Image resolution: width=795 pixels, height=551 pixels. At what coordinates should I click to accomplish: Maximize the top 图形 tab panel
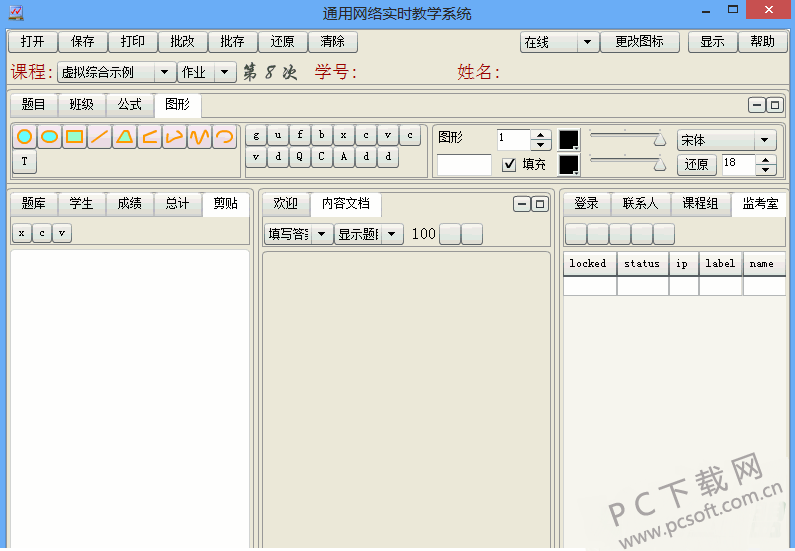[x=775, y=105]
